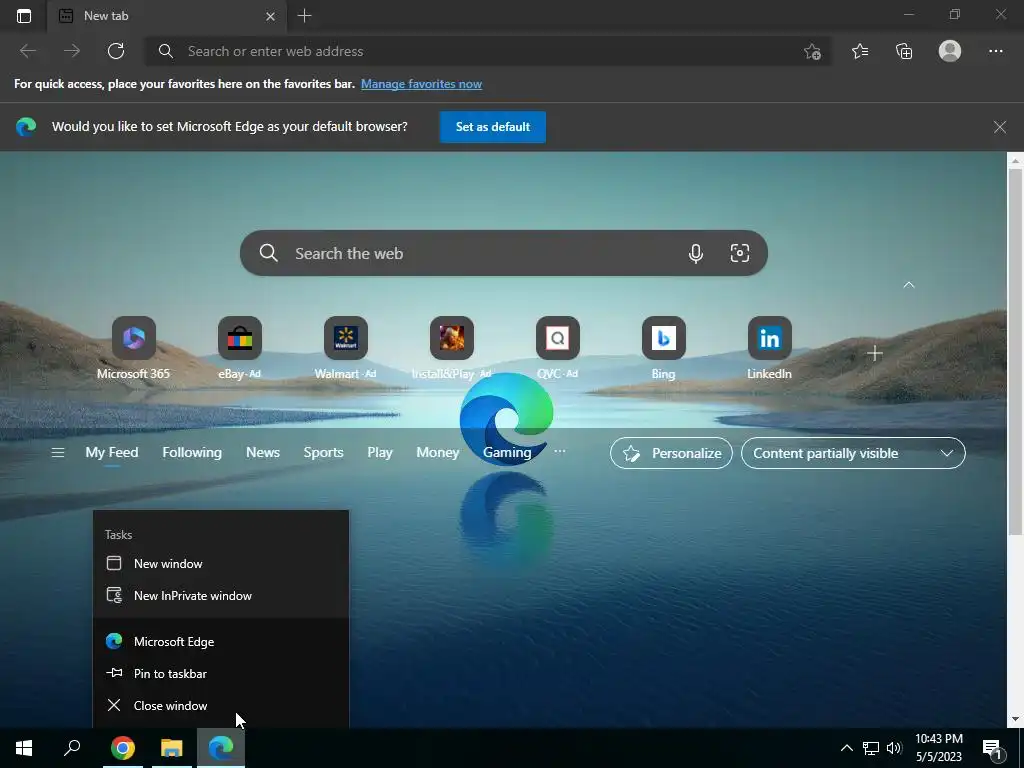Switch to the Play tab
Screen dimensions: 1024x768
(379, 453)
